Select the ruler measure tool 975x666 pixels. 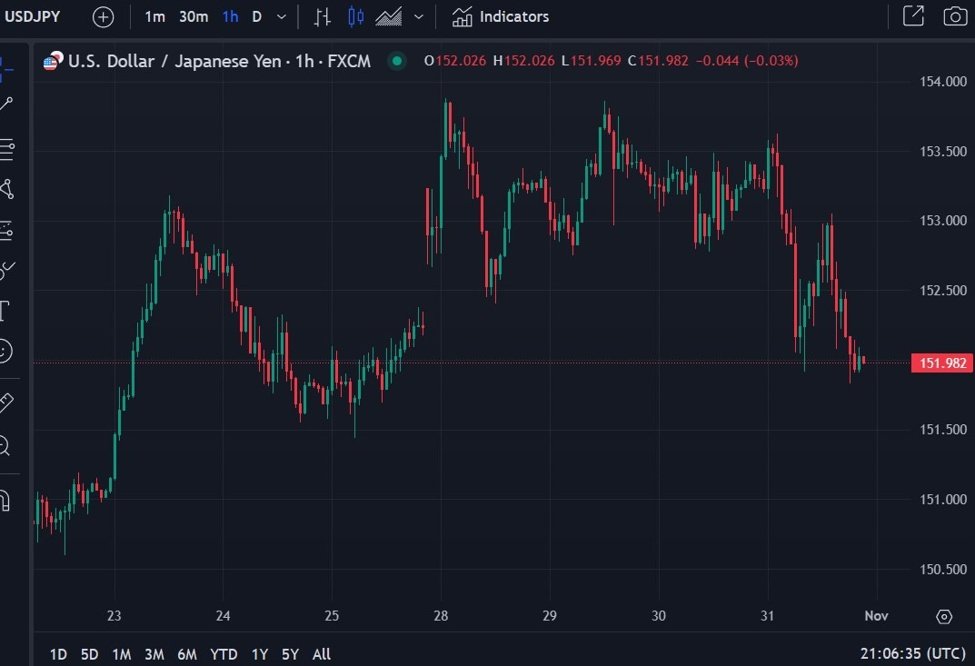5,403
